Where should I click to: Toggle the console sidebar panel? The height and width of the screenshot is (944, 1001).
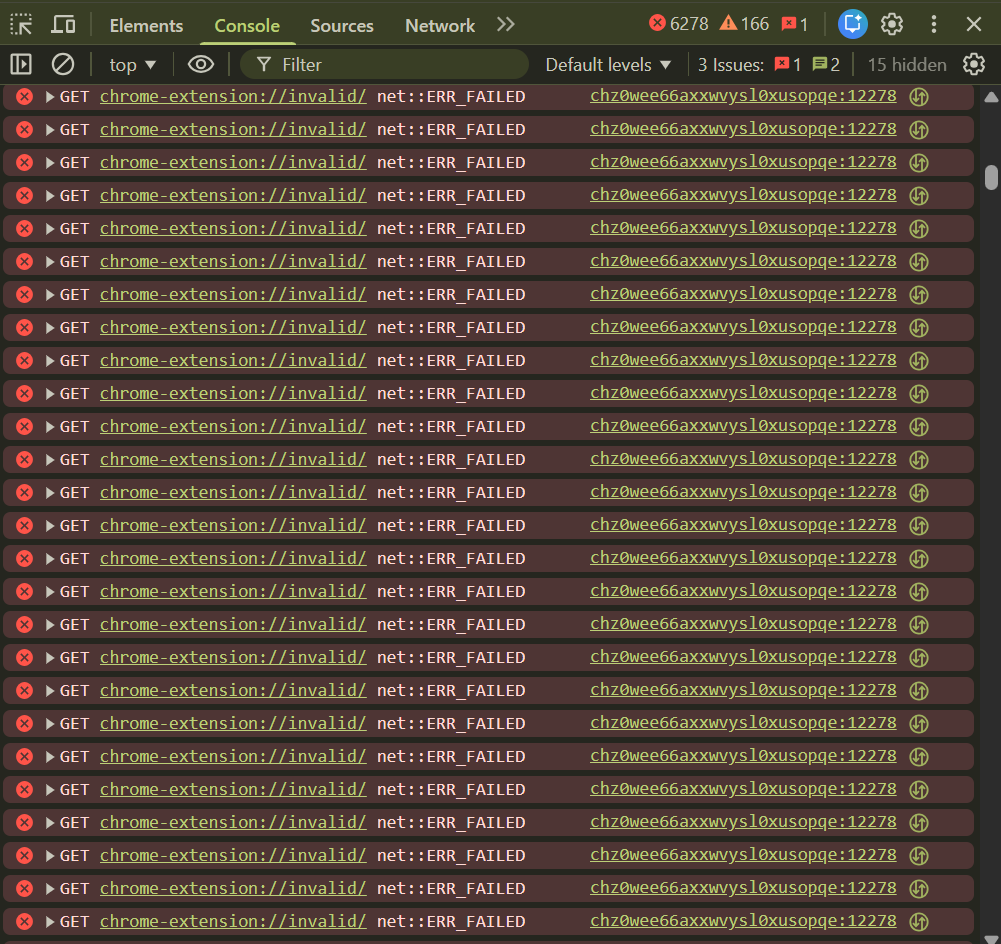pyautogui.click(x=21, y=65)
